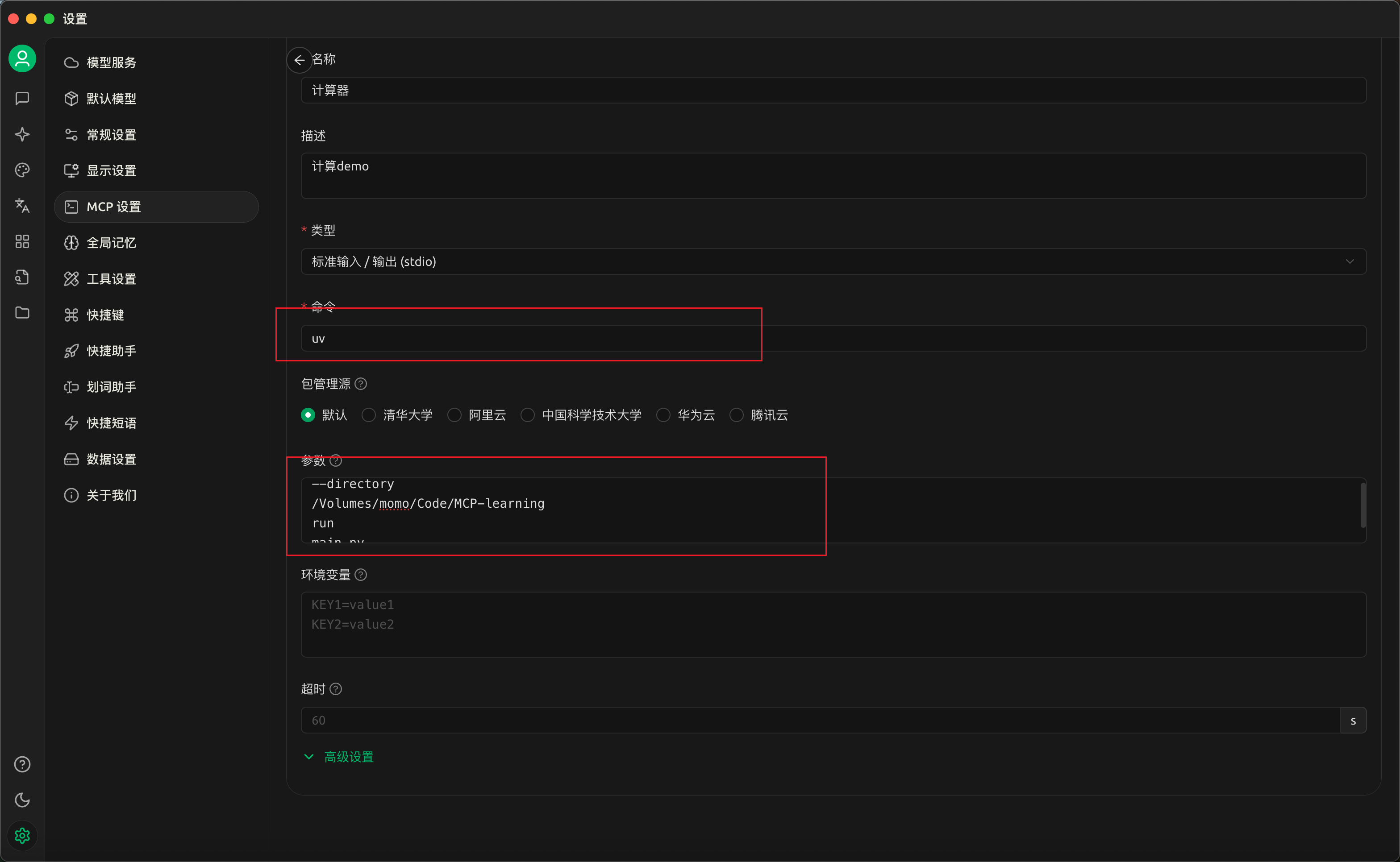Image resolution: width=1400 pixels, height=862 pixels.
Task: Select 腾讯云 package source radio
Action: (737, 415)
